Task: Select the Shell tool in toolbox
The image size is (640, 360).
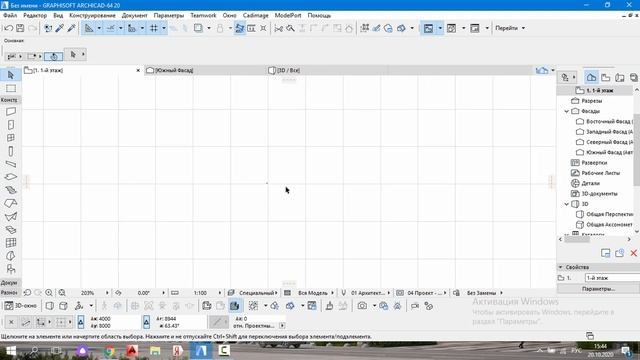Action: click(x=11, y=216)
